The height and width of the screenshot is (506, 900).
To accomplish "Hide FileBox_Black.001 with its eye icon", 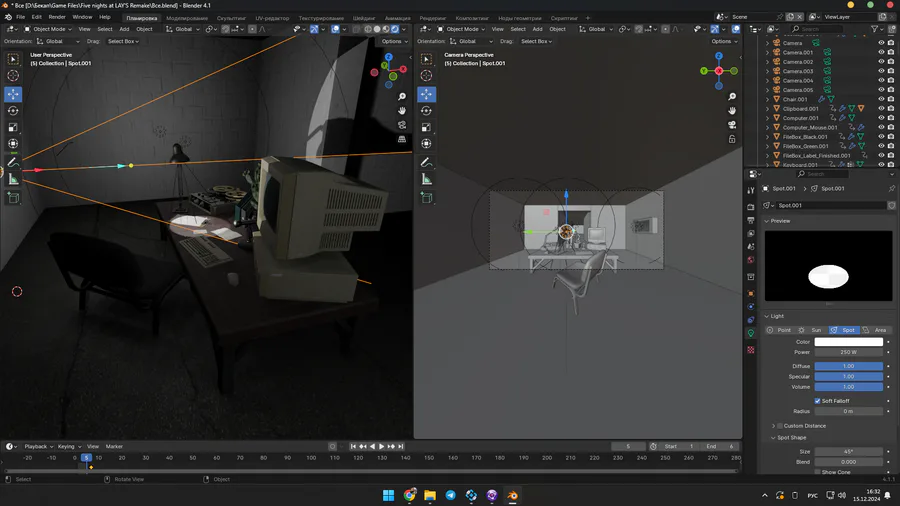I will point(881,137).
